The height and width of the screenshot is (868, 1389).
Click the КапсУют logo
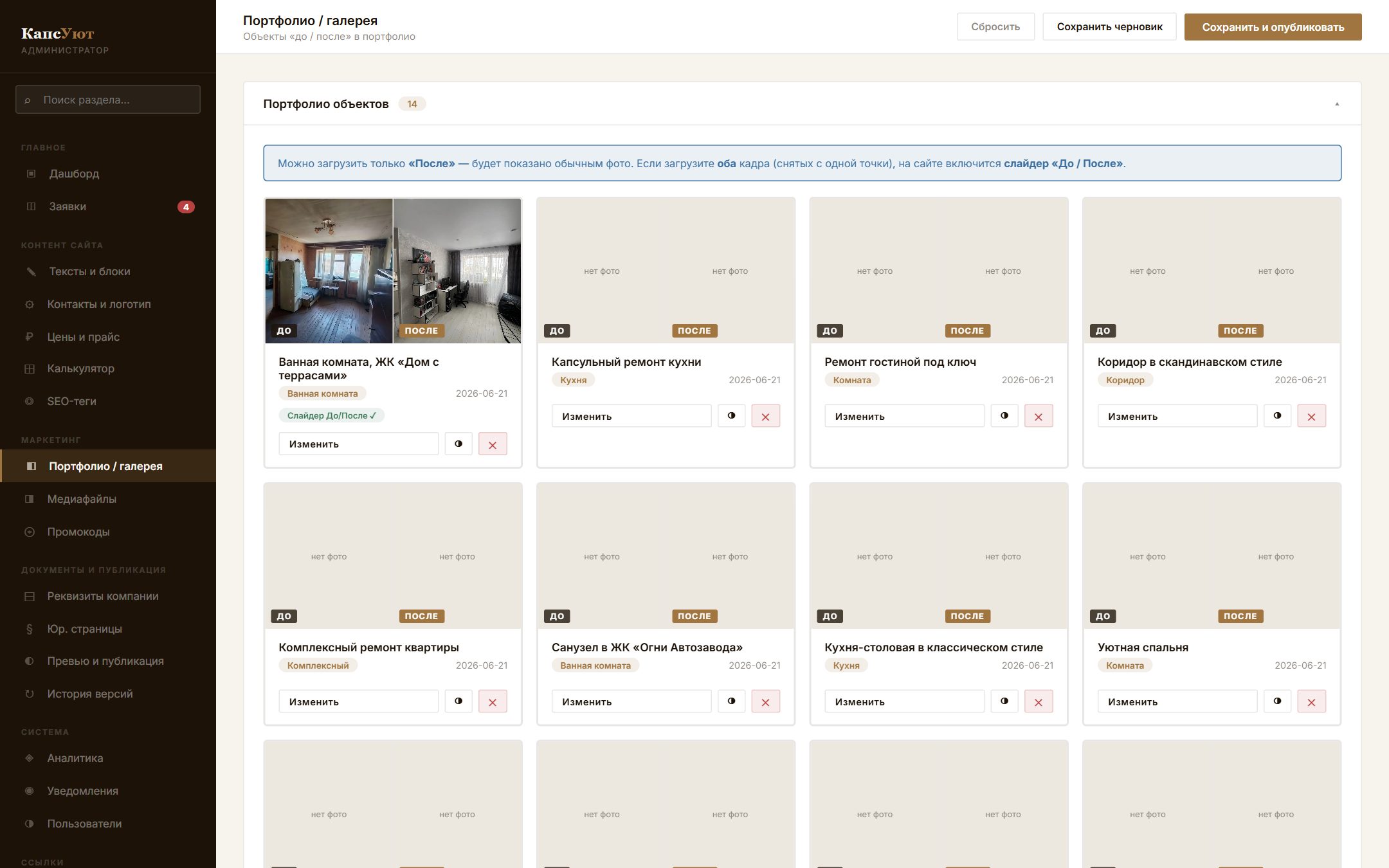58,33
